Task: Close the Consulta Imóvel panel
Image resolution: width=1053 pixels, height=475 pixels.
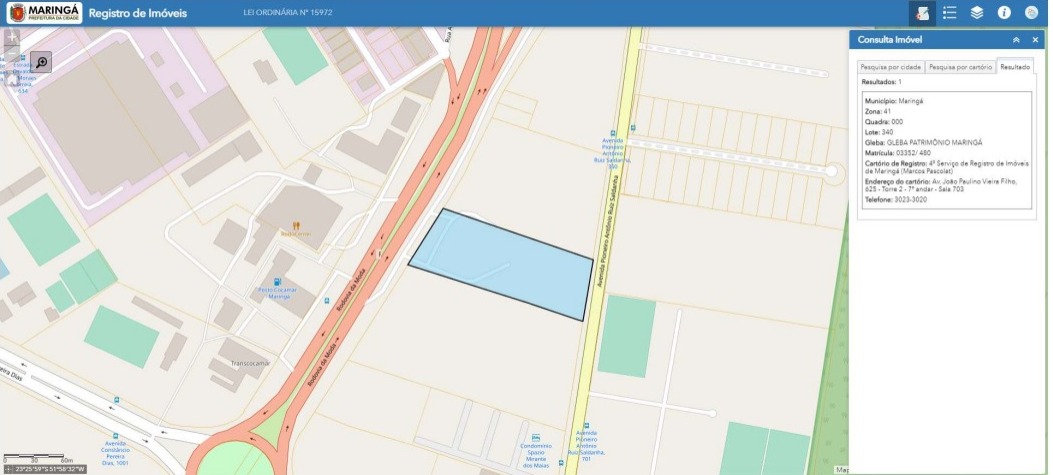Action: pos(1035,40)
